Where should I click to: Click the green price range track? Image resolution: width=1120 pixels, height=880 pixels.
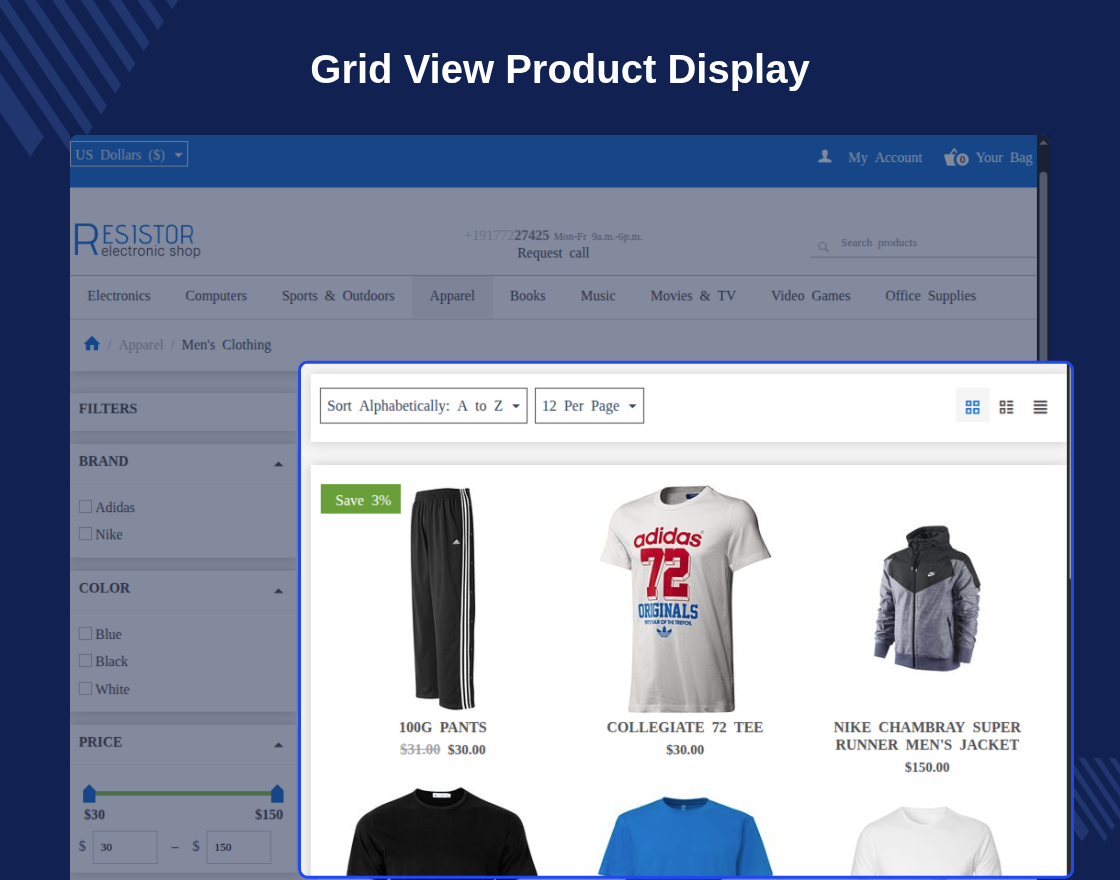coord(183,793)
